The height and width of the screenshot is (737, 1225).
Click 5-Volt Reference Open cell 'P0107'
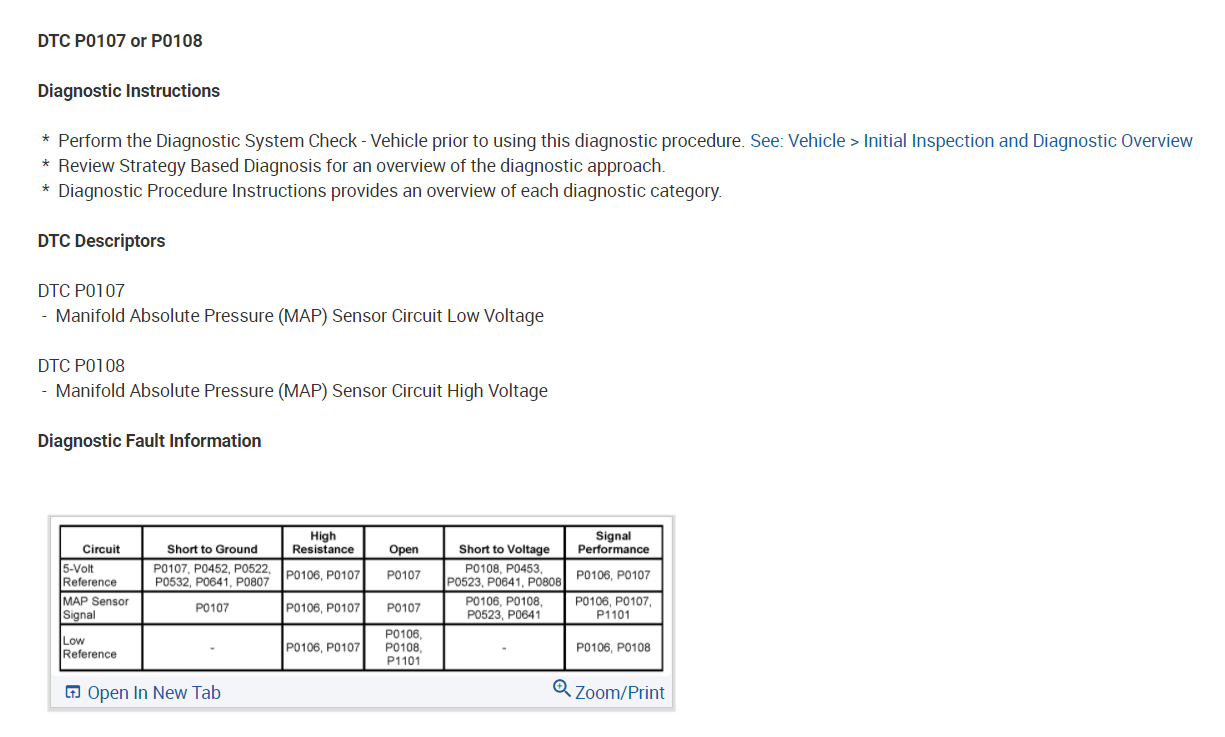[403, 575]
